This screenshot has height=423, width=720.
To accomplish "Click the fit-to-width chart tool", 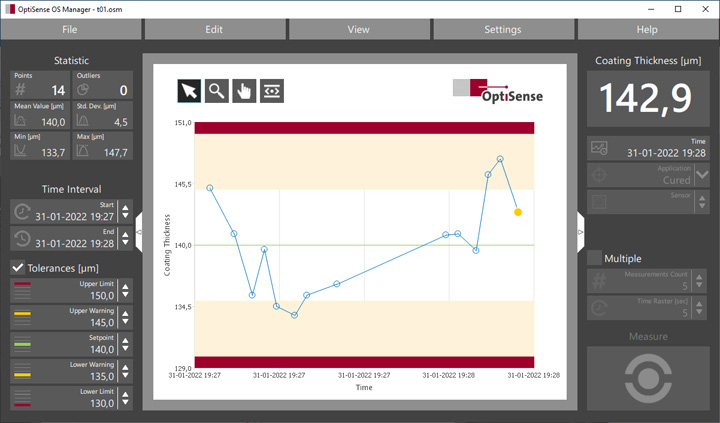I will (x=271, y=91).
